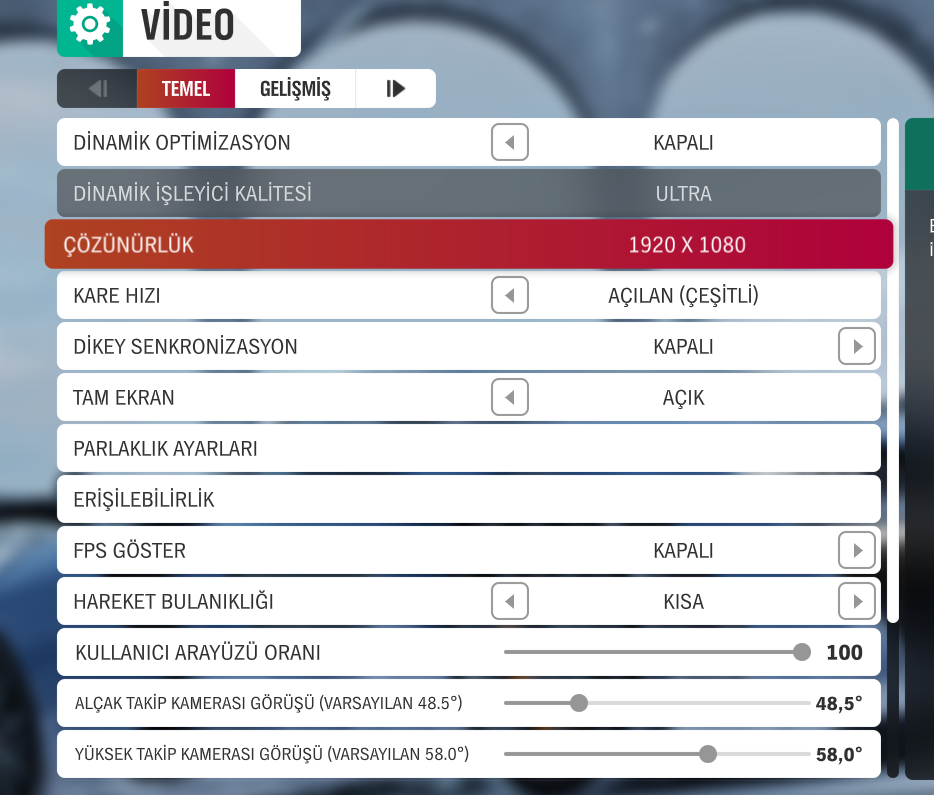Click the VİDEO page title
934x795 pixels.
click(x=188, y=25)
